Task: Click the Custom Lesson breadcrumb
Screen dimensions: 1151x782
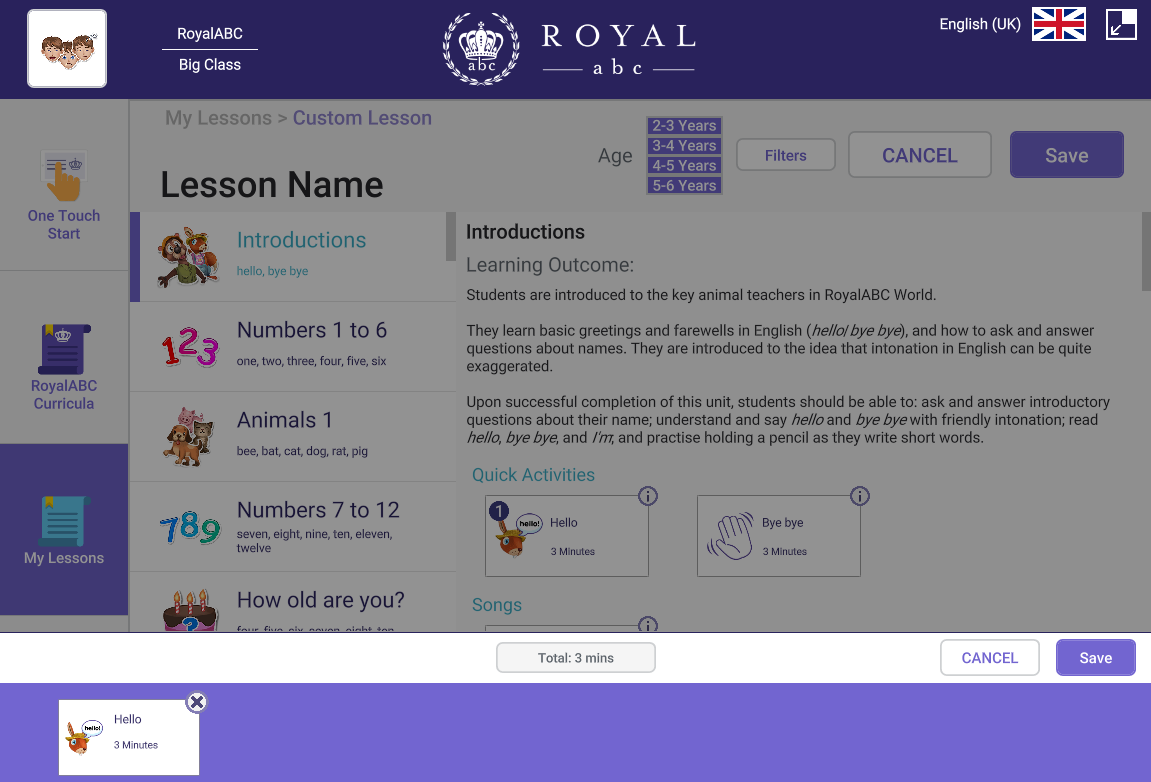Action: tap(362, 118)
